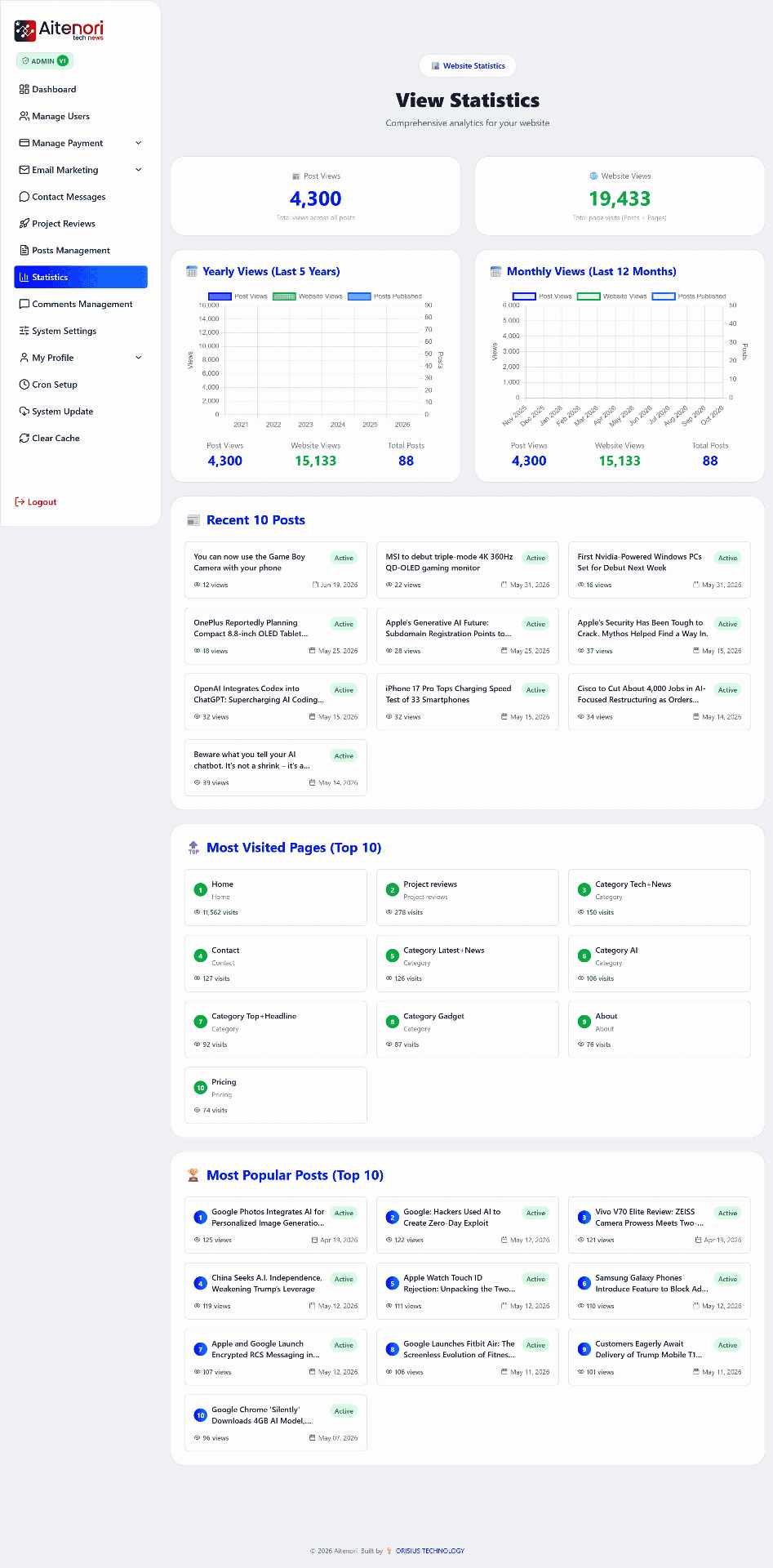Open the MSI triple-mode 4K monitor post

pos(468,570)
